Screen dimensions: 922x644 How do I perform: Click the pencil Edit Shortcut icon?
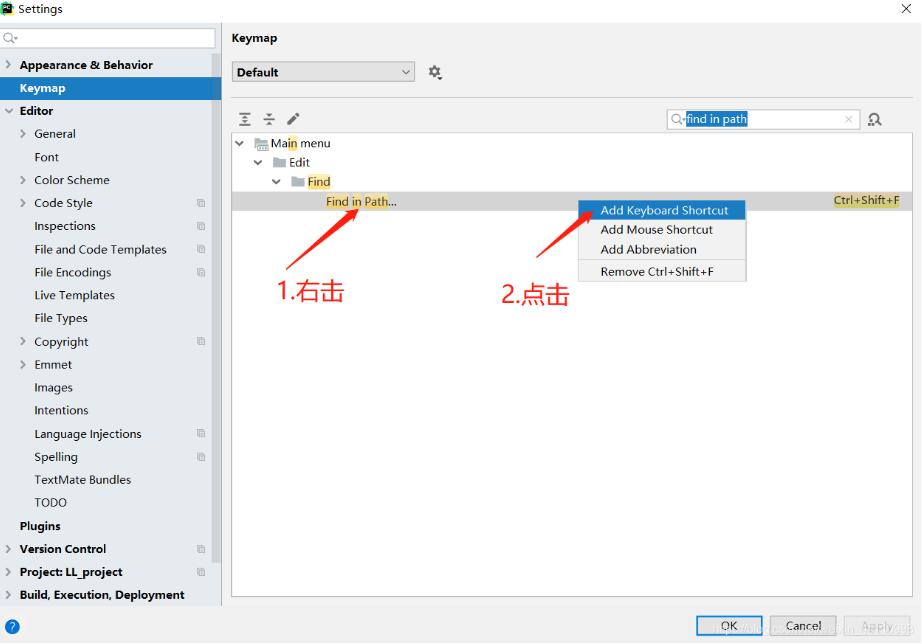tap(293, 119)
